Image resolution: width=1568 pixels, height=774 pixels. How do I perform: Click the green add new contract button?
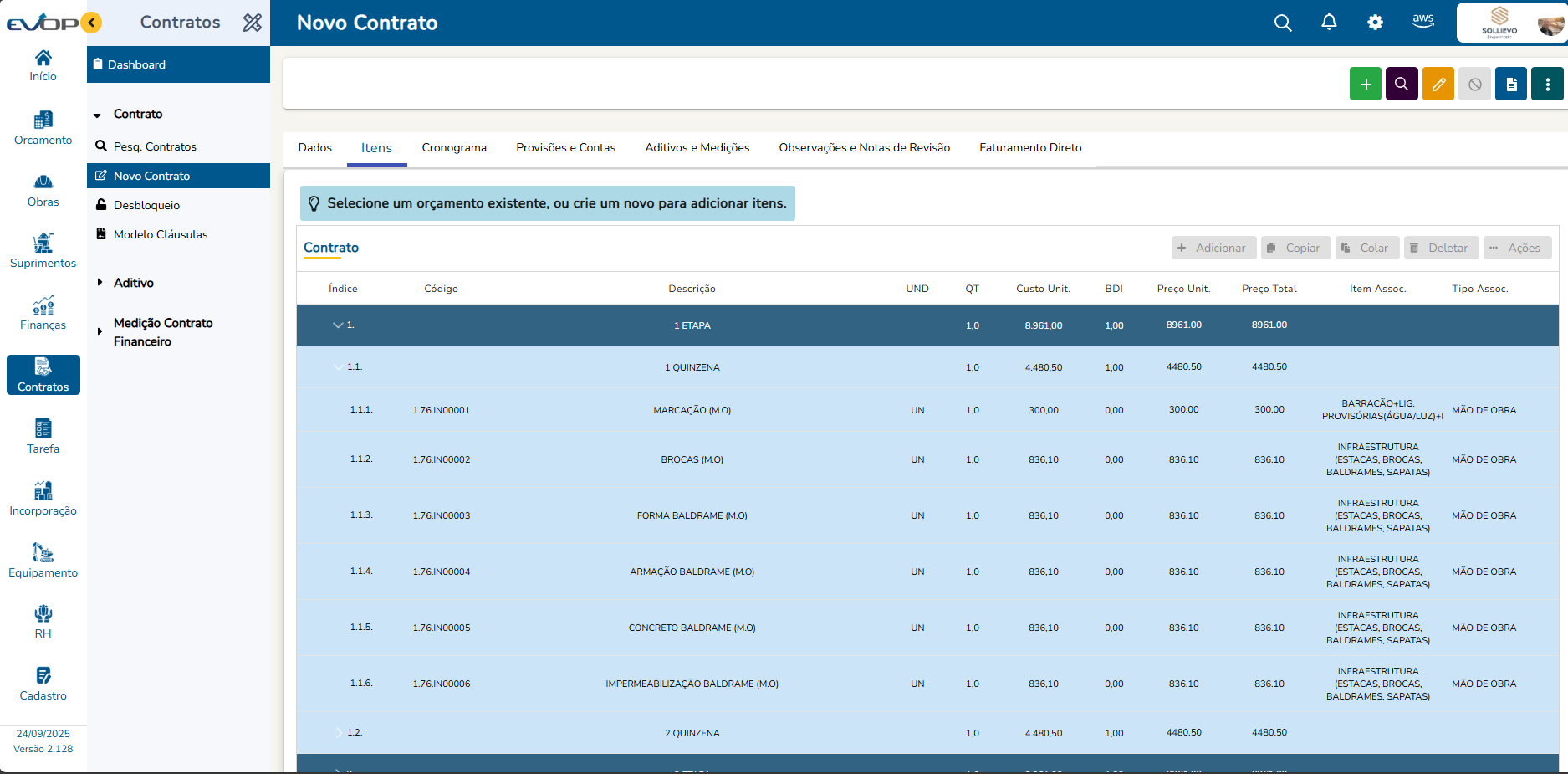pyautogui.click(x=1365, y=85)
